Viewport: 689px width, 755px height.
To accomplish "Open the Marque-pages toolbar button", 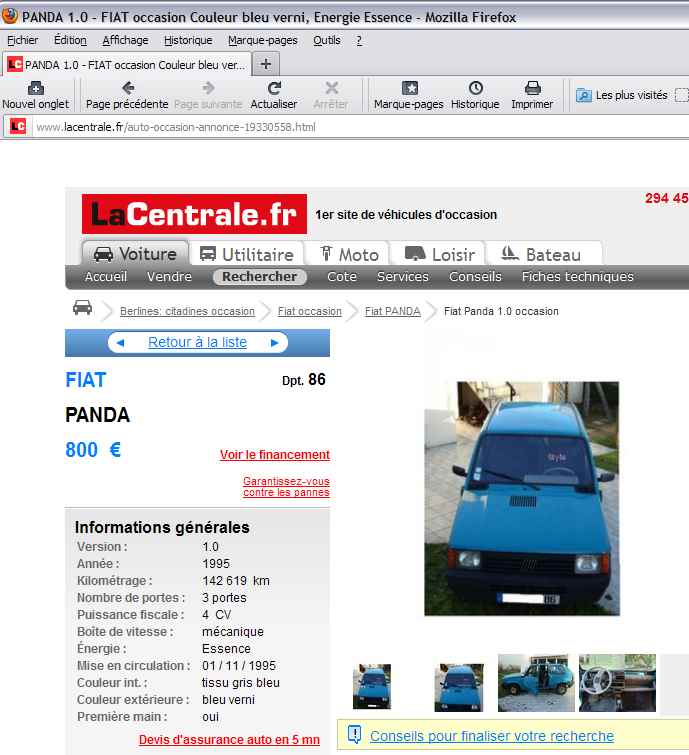I will coord(409,95).
